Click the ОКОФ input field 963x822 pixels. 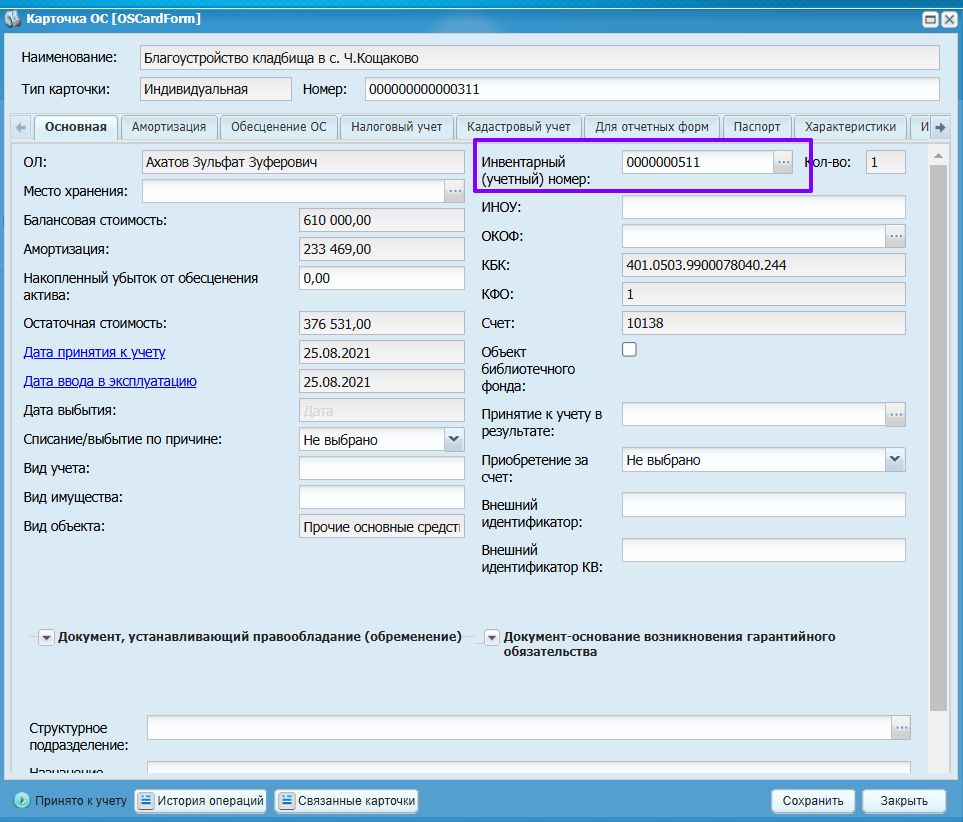tap(754, 236)
